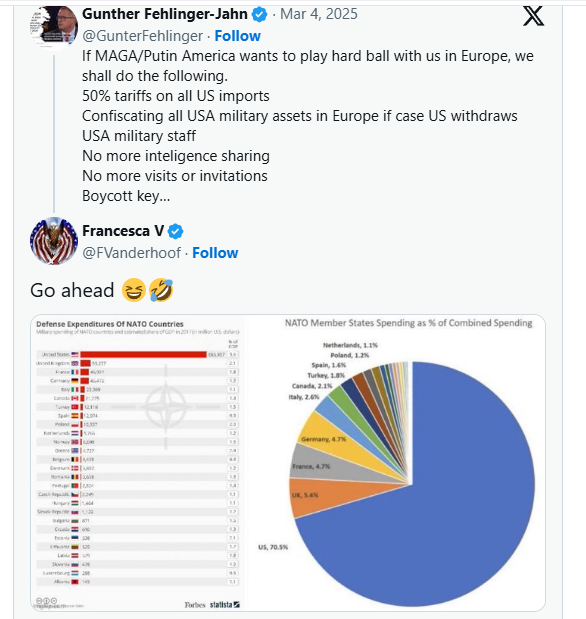This screenshot has width=586, height=619.
Task: Click the Creative Commons license icons
Action: 46,601
